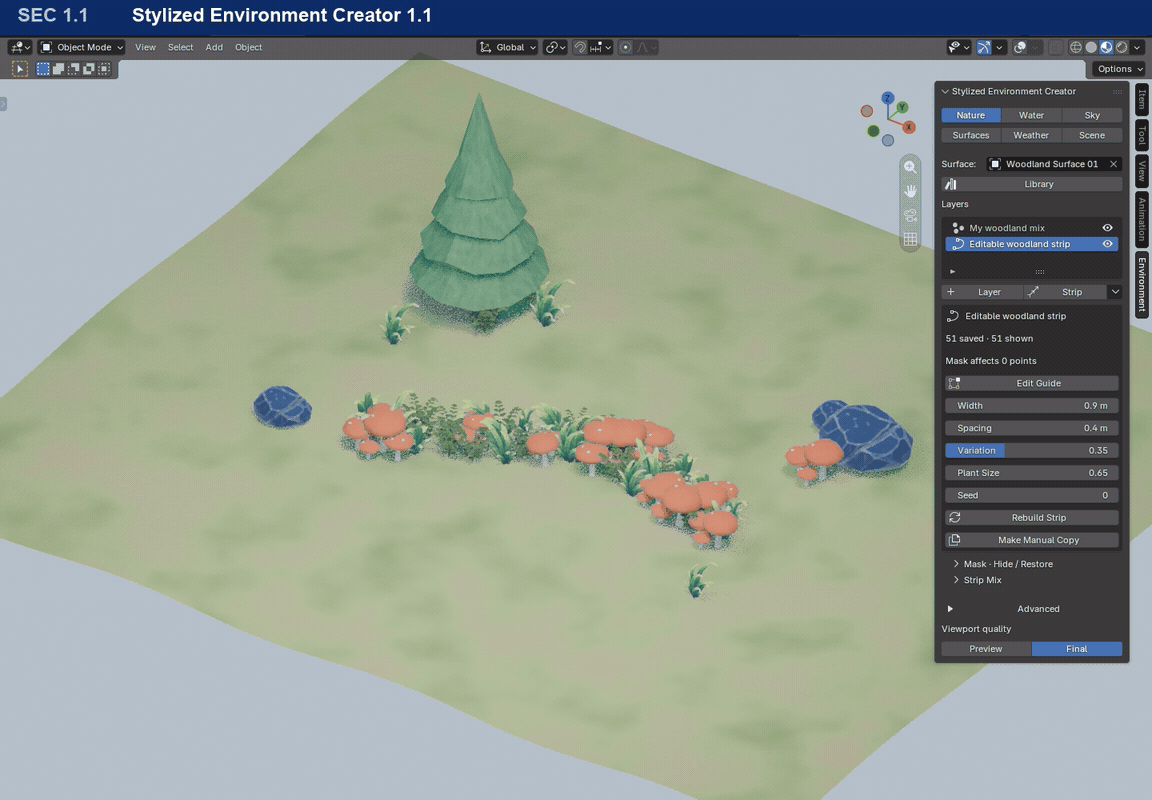This screenshot has width=1152, height=800.
Task: Choose the set new selection mode icon
Action: pos(43,69)
